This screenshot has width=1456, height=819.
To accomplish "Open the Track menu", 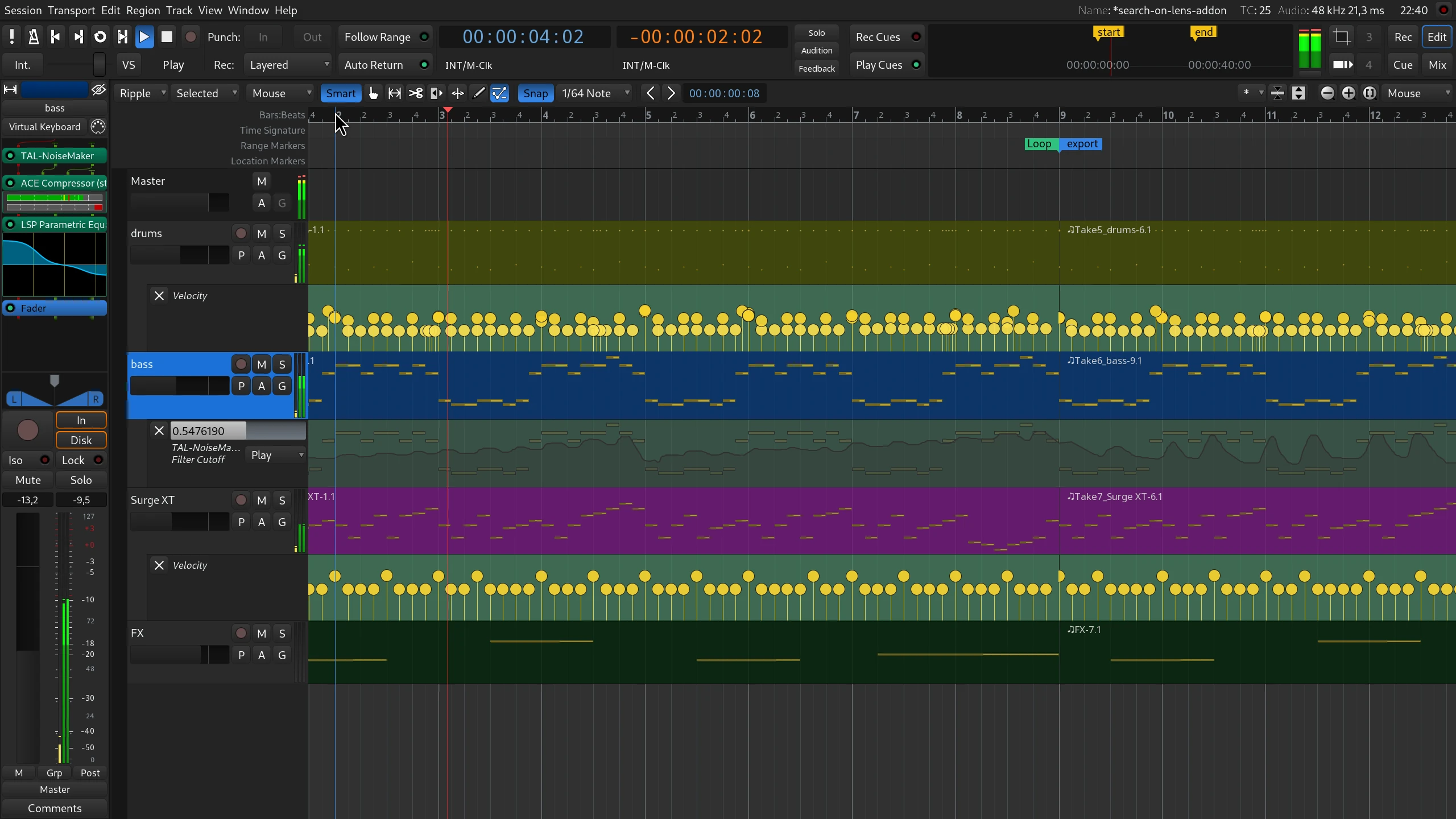I will coord(179,10).
